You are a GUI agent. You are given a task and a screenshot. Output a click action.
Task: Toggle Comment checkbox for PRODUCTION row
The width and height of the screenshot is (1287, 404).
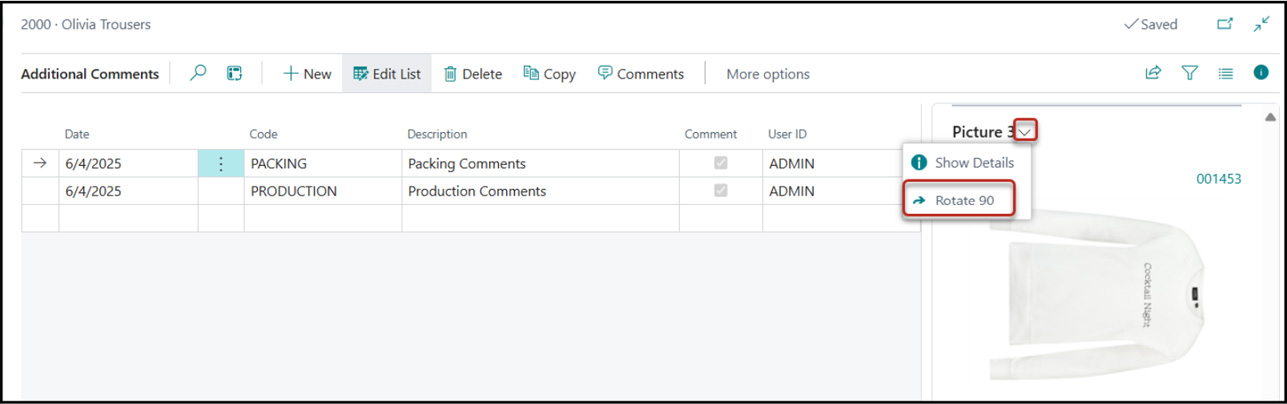720,191
